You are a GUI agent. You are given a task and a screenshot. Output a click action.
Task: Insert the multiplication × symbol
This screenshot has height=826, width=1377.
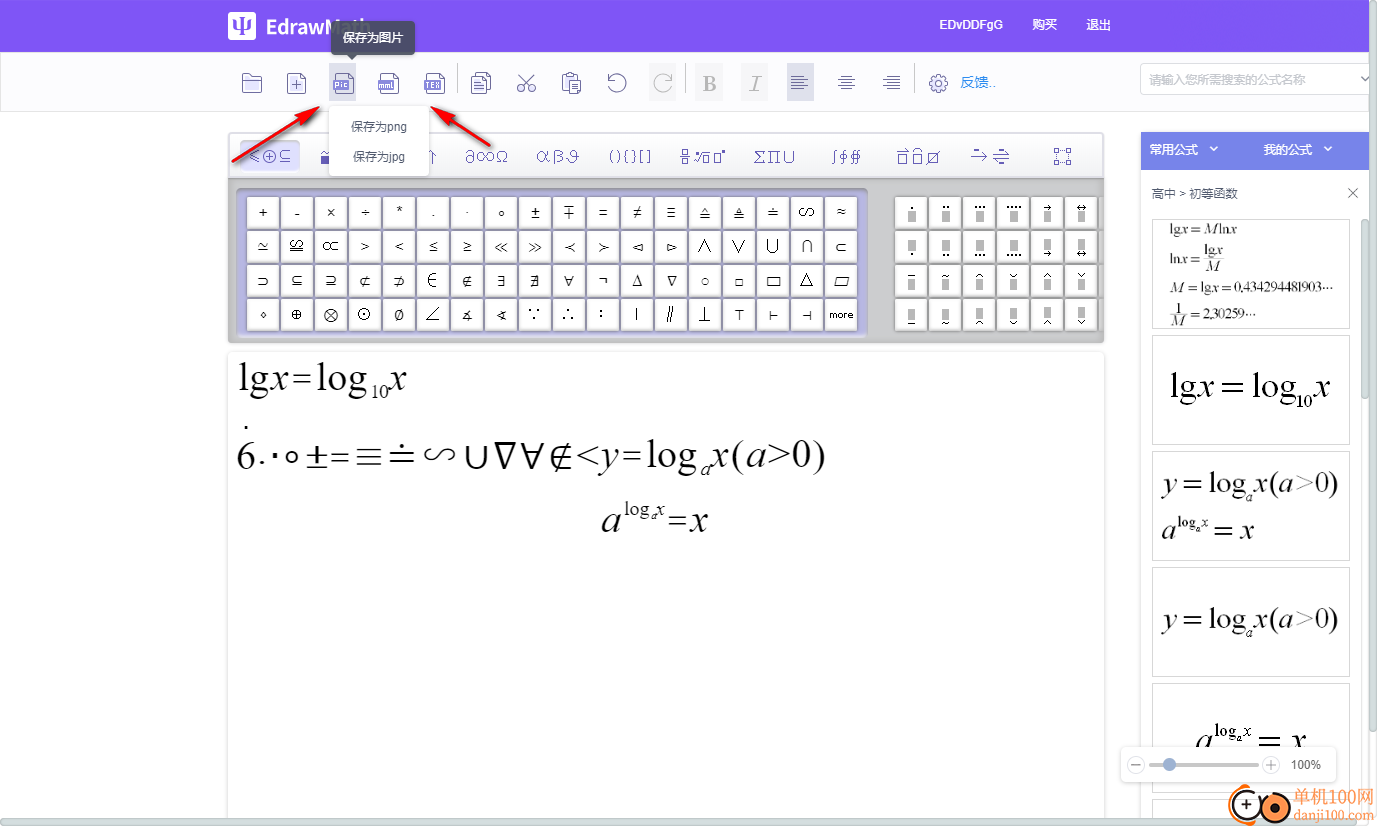[331, 212]
